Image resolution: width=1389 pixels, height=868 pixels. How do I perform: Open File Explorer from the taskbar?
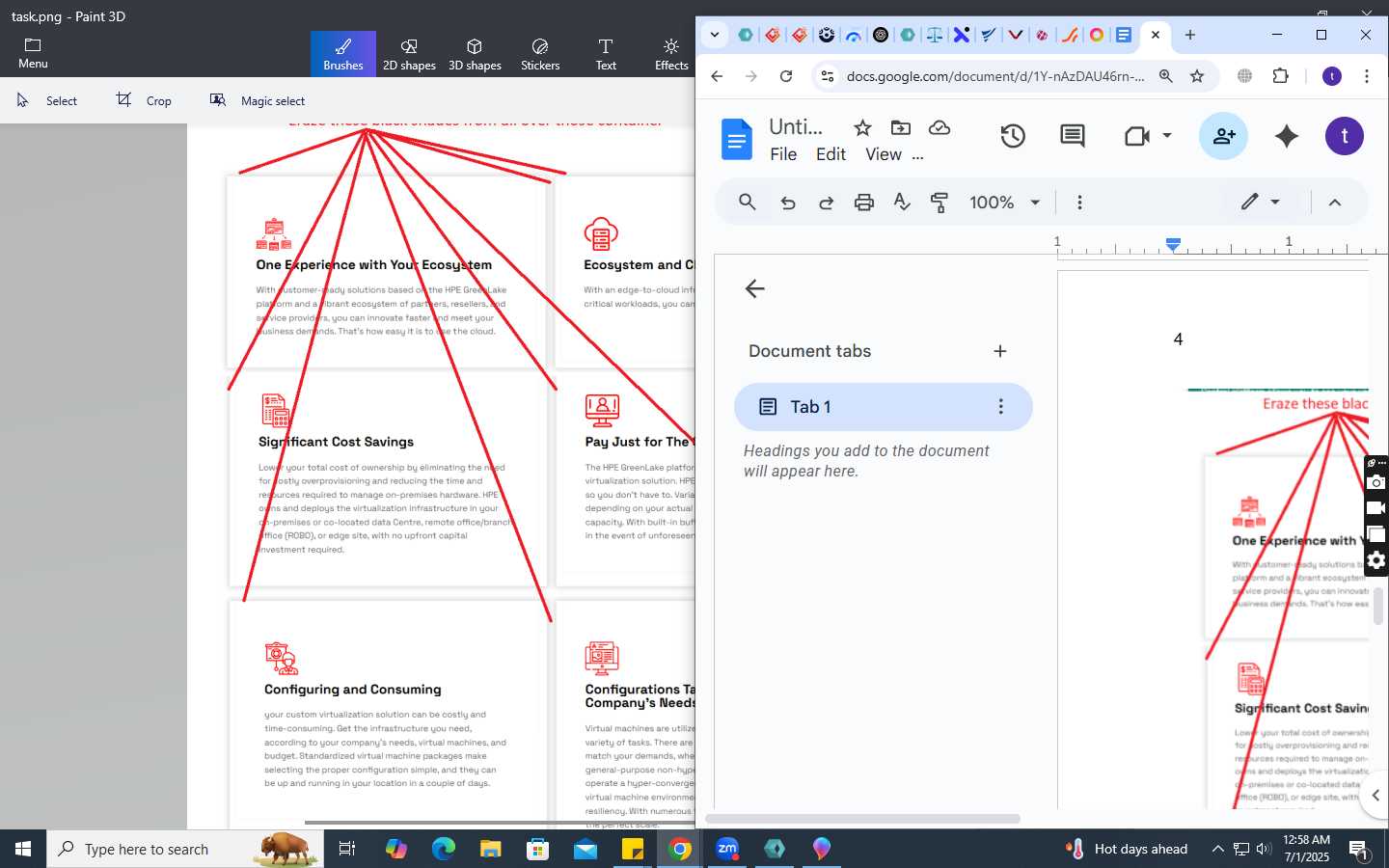click(491, 849)
